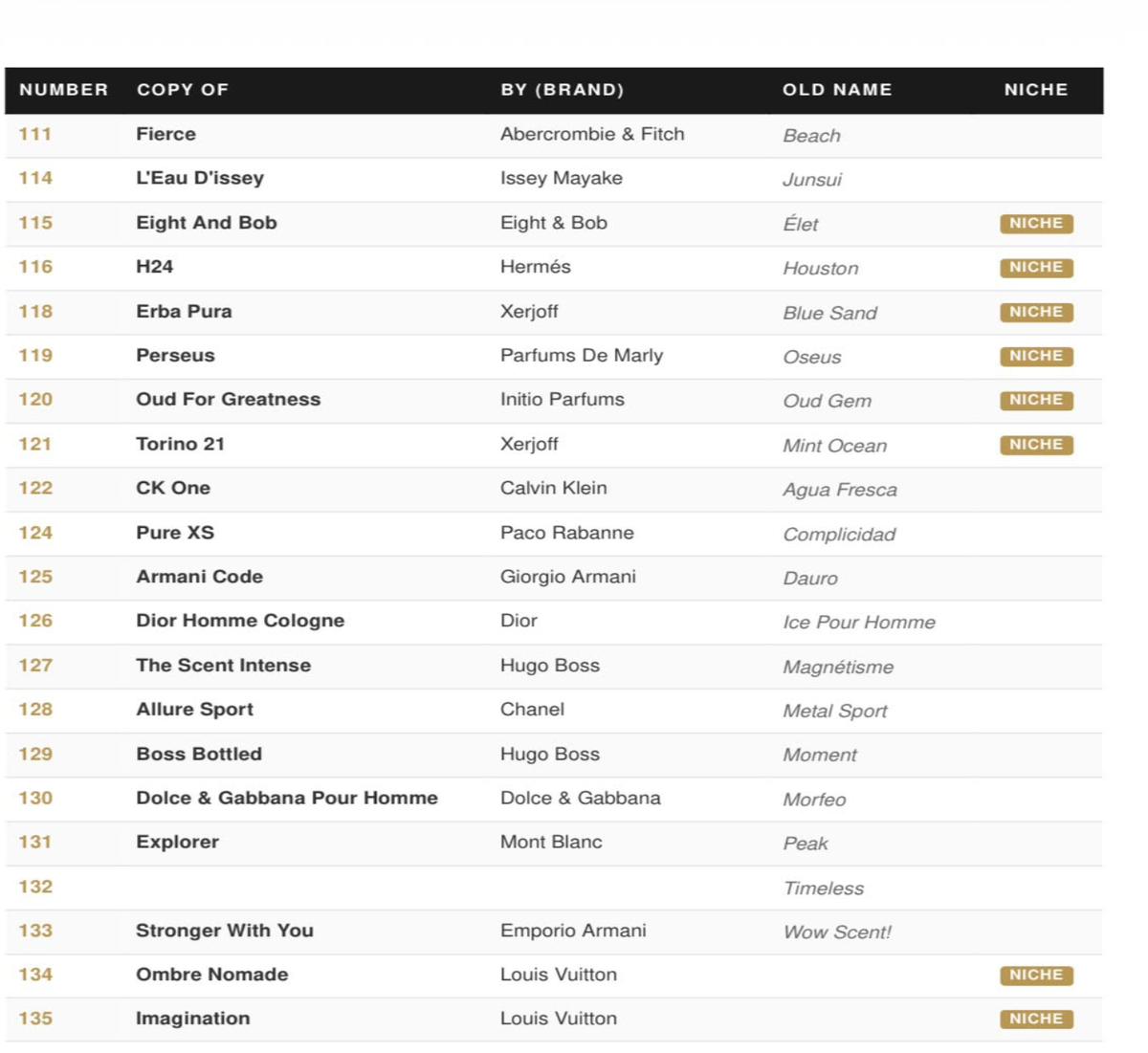Click the NICHE column header
This screenshot has width=1148, height=1053.
pos(1036,90)
